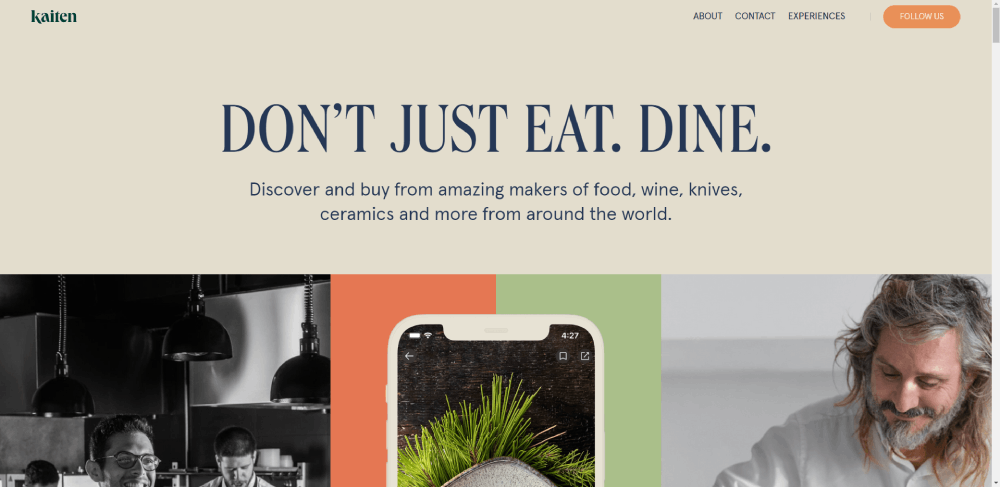The height and width of the screenshot is (487, 1000).
Task: Tap the back arrow on phone mockup
Action: (409, 356)
